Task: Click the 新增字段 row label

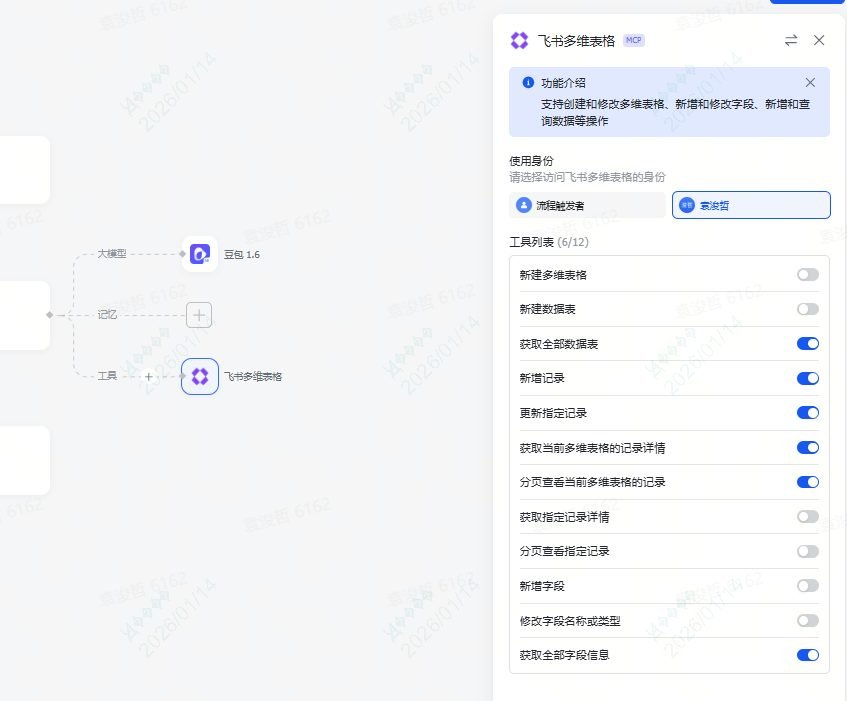Action: pos(542,586)
